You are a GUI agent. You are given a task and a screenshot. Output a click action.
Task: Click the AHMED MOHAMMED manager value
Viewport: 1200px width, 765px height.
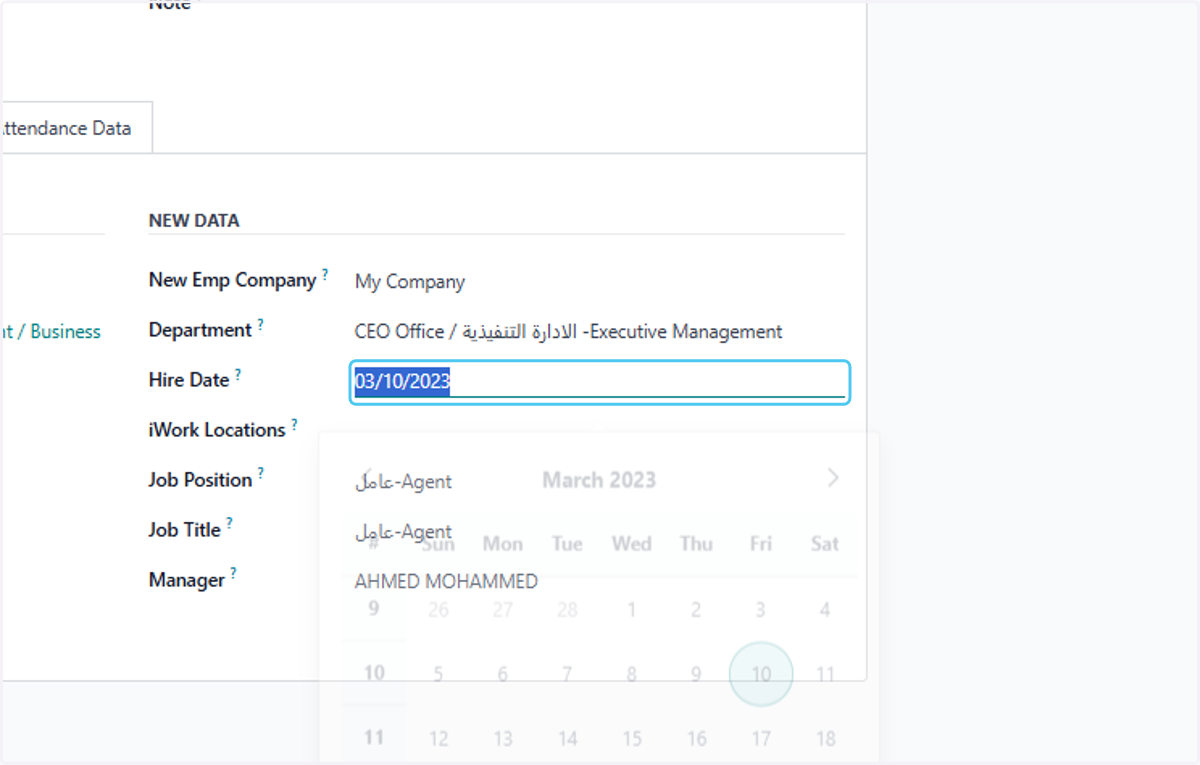click(x=446, y=582)
